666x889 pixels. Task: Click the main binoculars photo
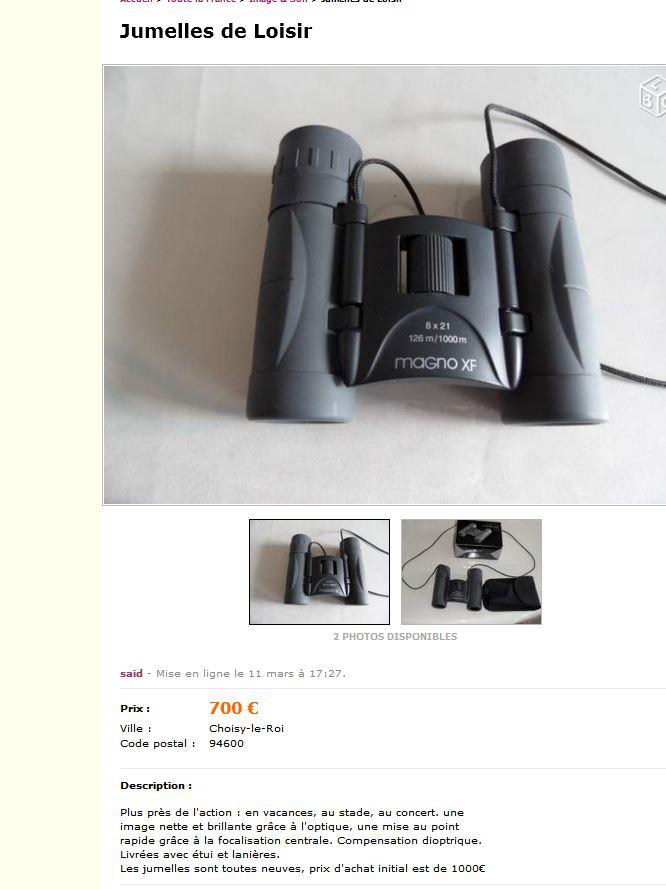[x=385, y=285]
